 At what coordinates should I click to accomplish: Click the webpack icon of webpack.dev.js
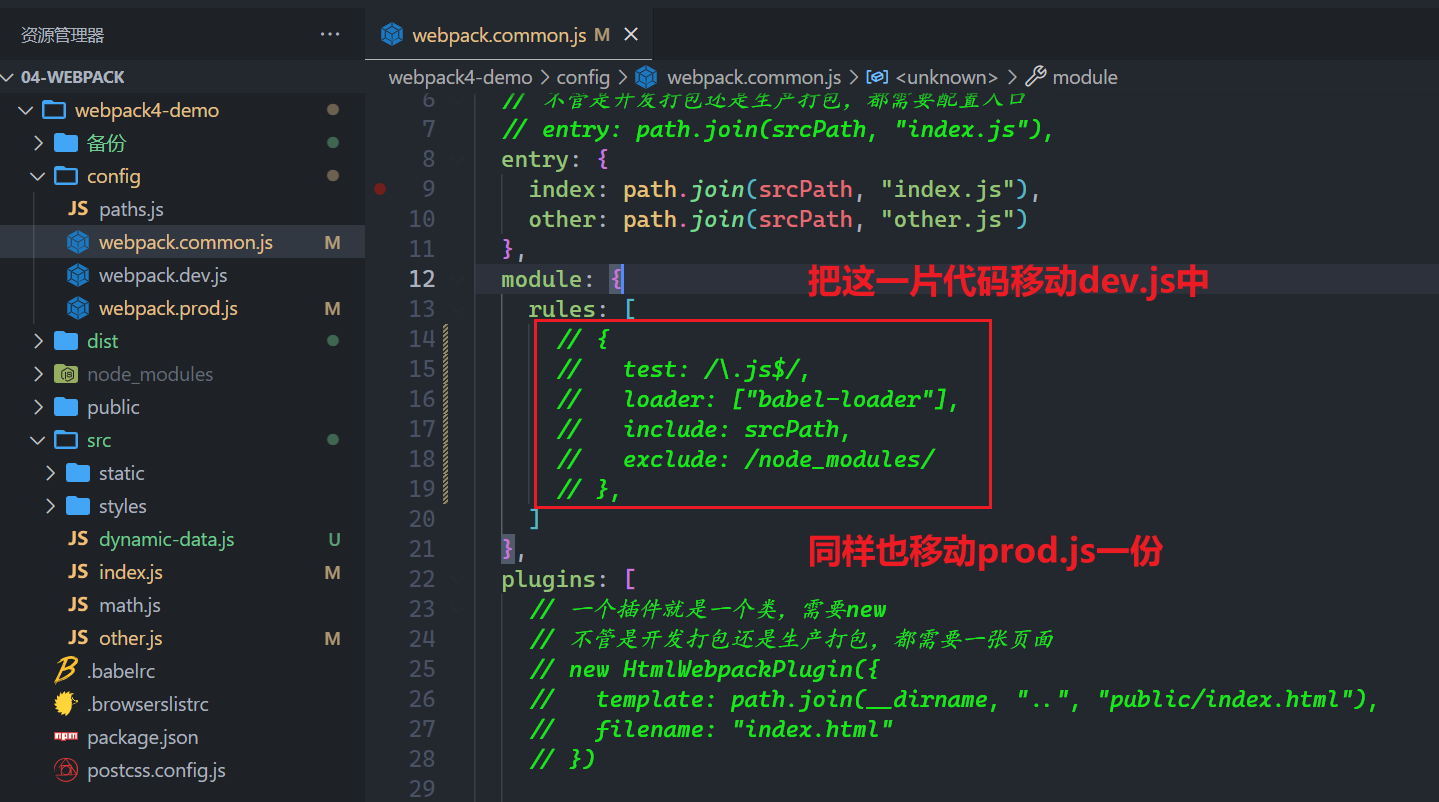click(x=78, y=275)
